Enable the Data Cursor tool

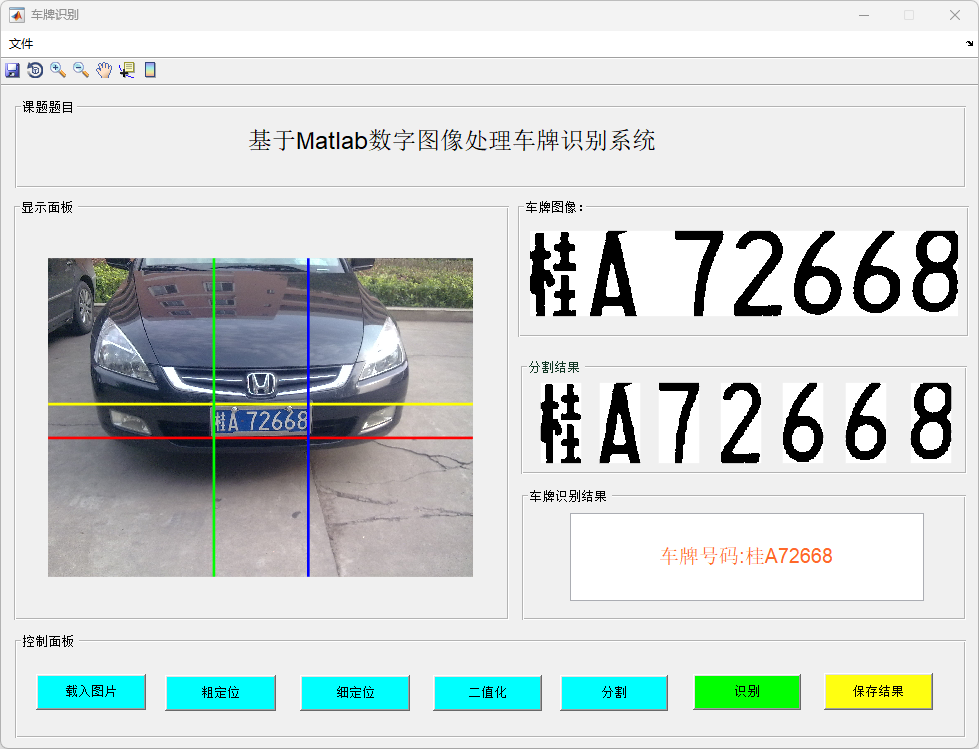(126, 70)
